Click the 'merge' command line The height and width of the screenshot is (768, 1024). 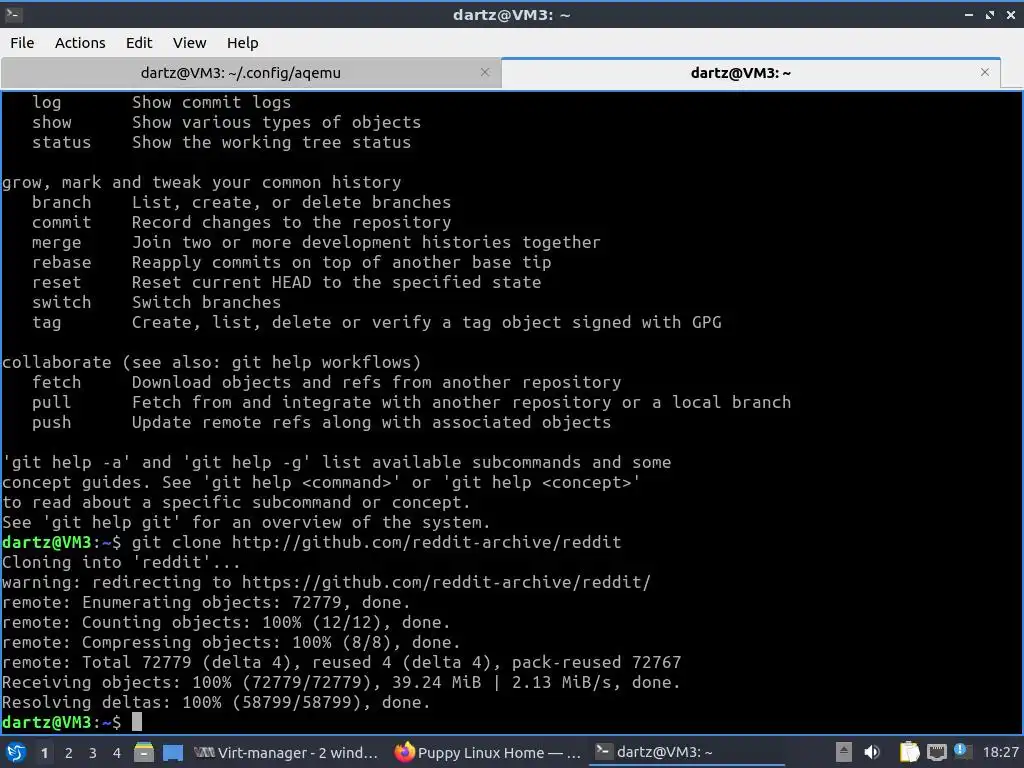[316, 242]
